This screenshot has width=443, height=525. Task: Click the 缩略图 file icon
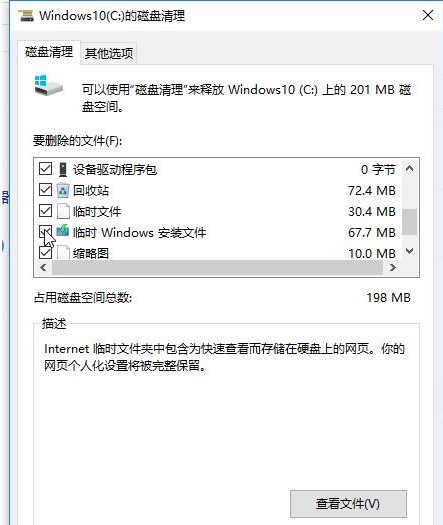(63, 252)
